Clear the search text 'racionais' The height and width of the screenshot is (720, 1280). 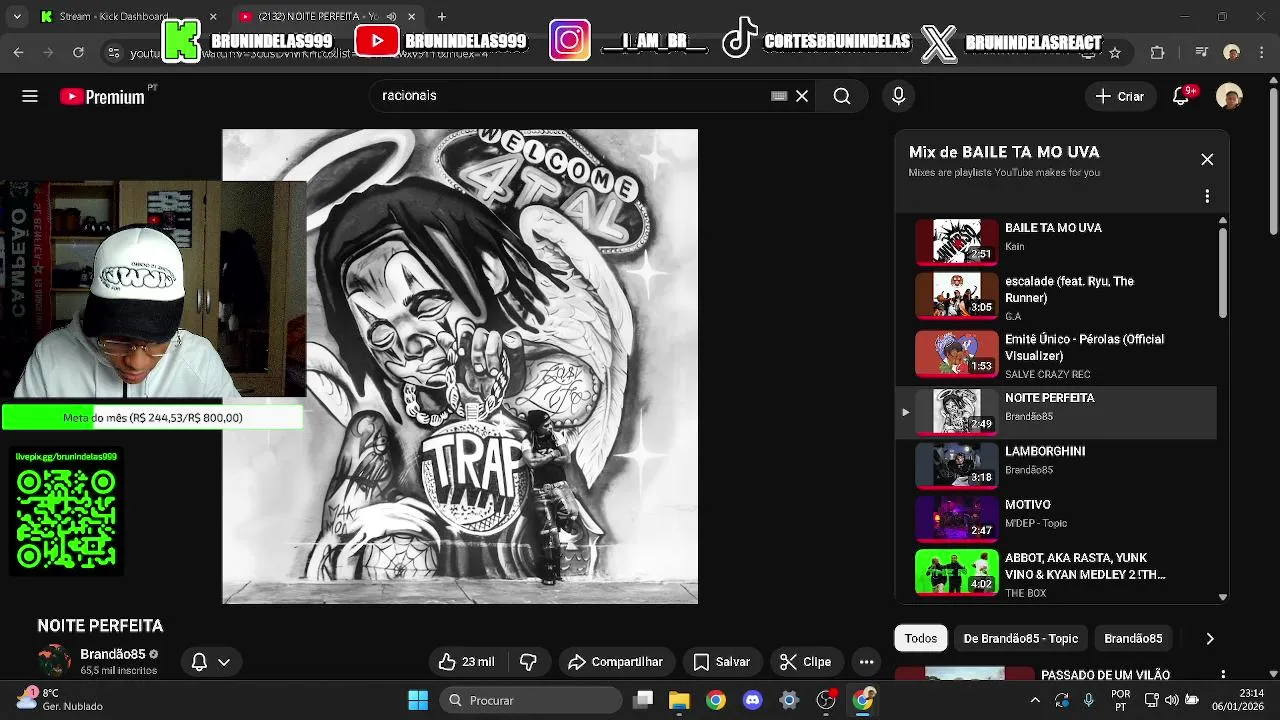pos(802,96)
